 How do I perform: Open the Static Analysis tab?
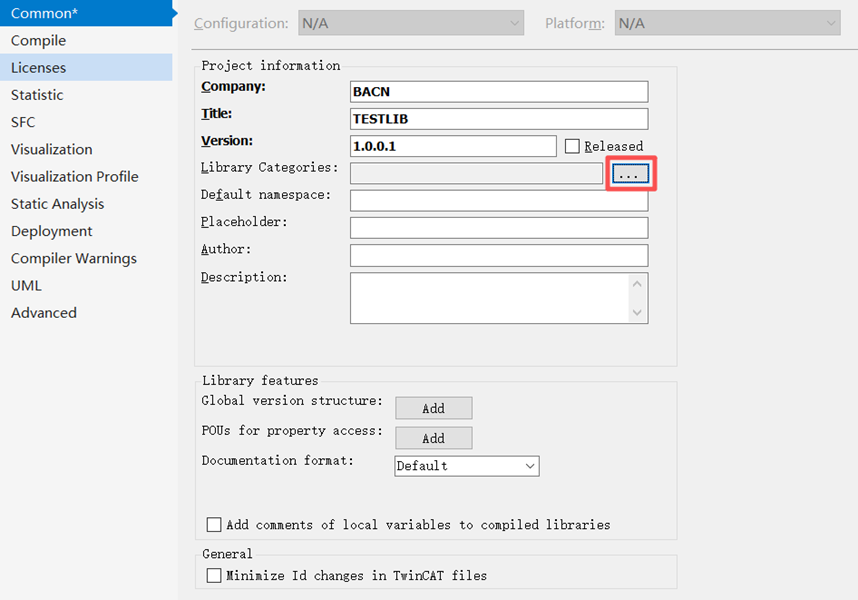(x=57, y=204)
